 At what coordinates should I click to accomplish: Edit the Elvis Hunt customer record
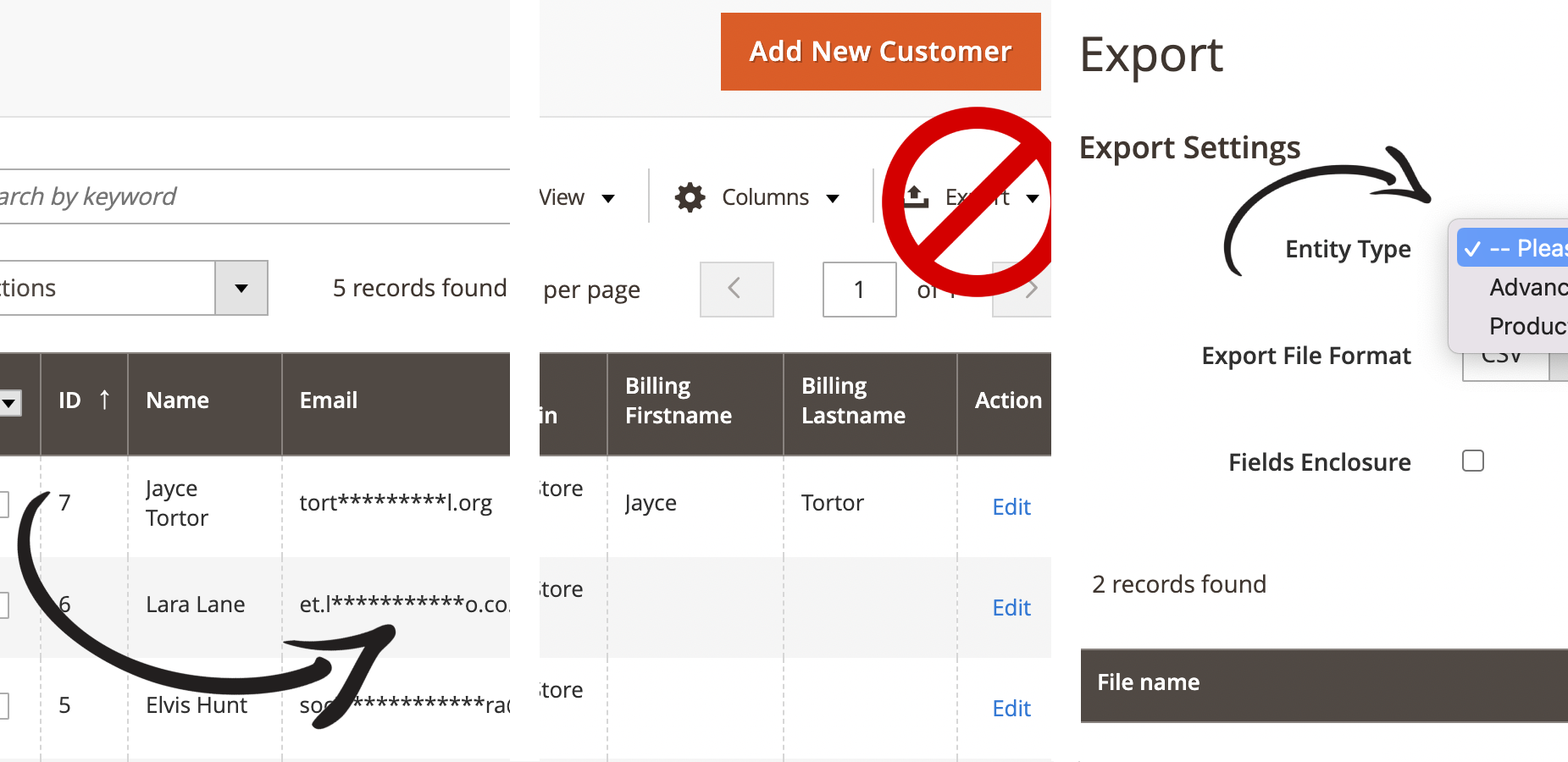point(1011,708)
